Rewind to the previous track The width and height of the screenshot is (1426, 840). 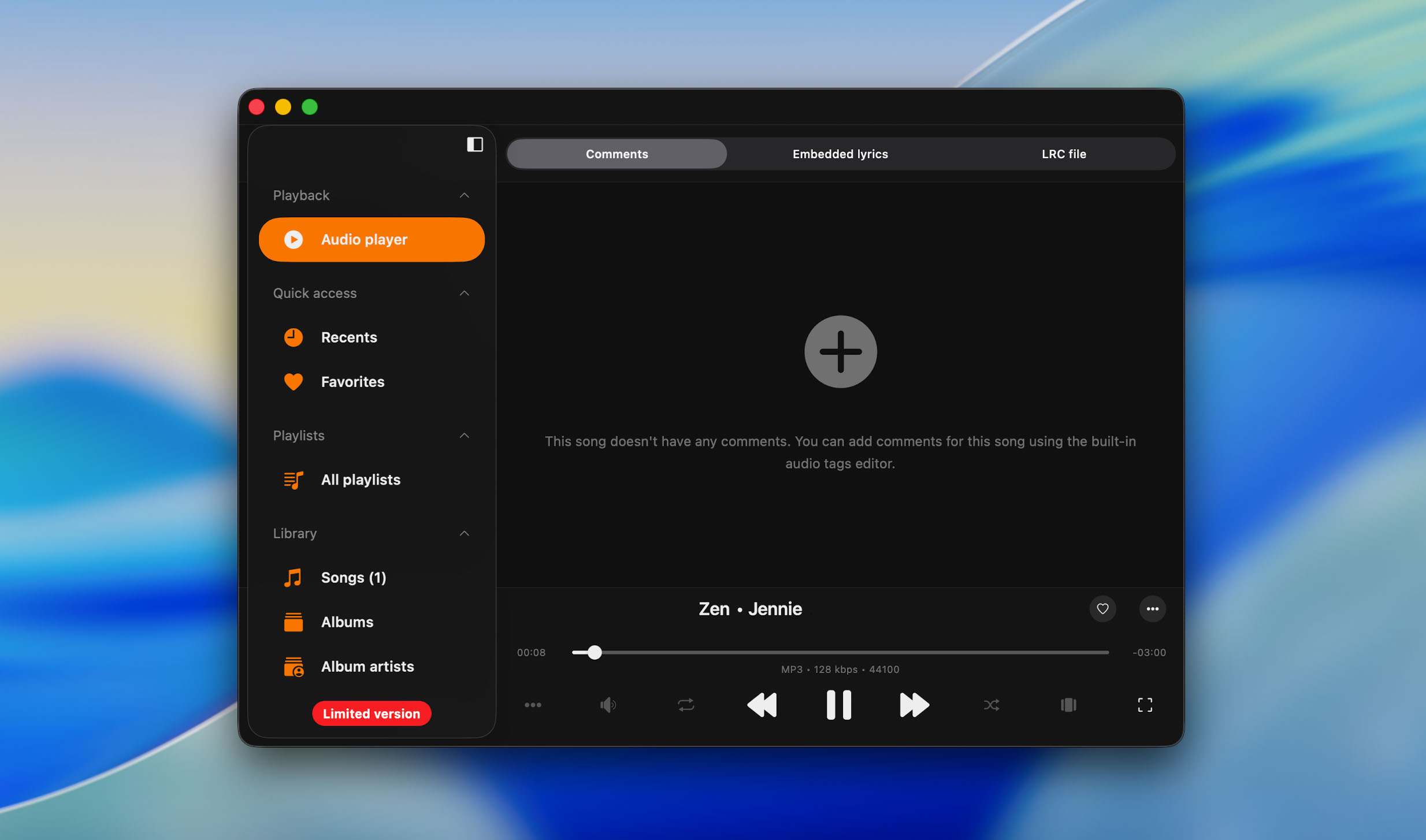(762, 704)
